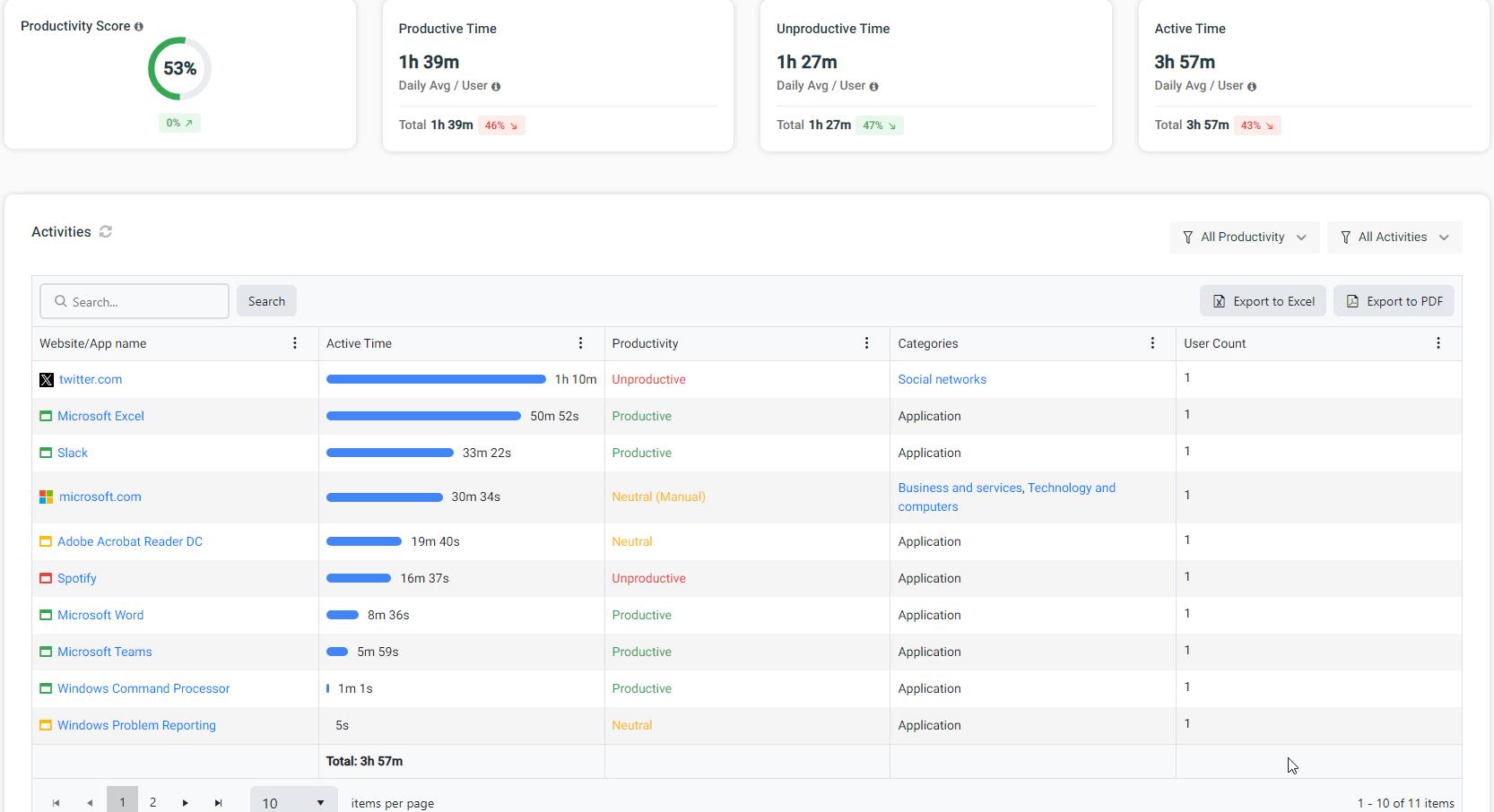Open Active Time column options menu
The height and width of the screenshot is (812, 1494).
[x=580, y=343]
